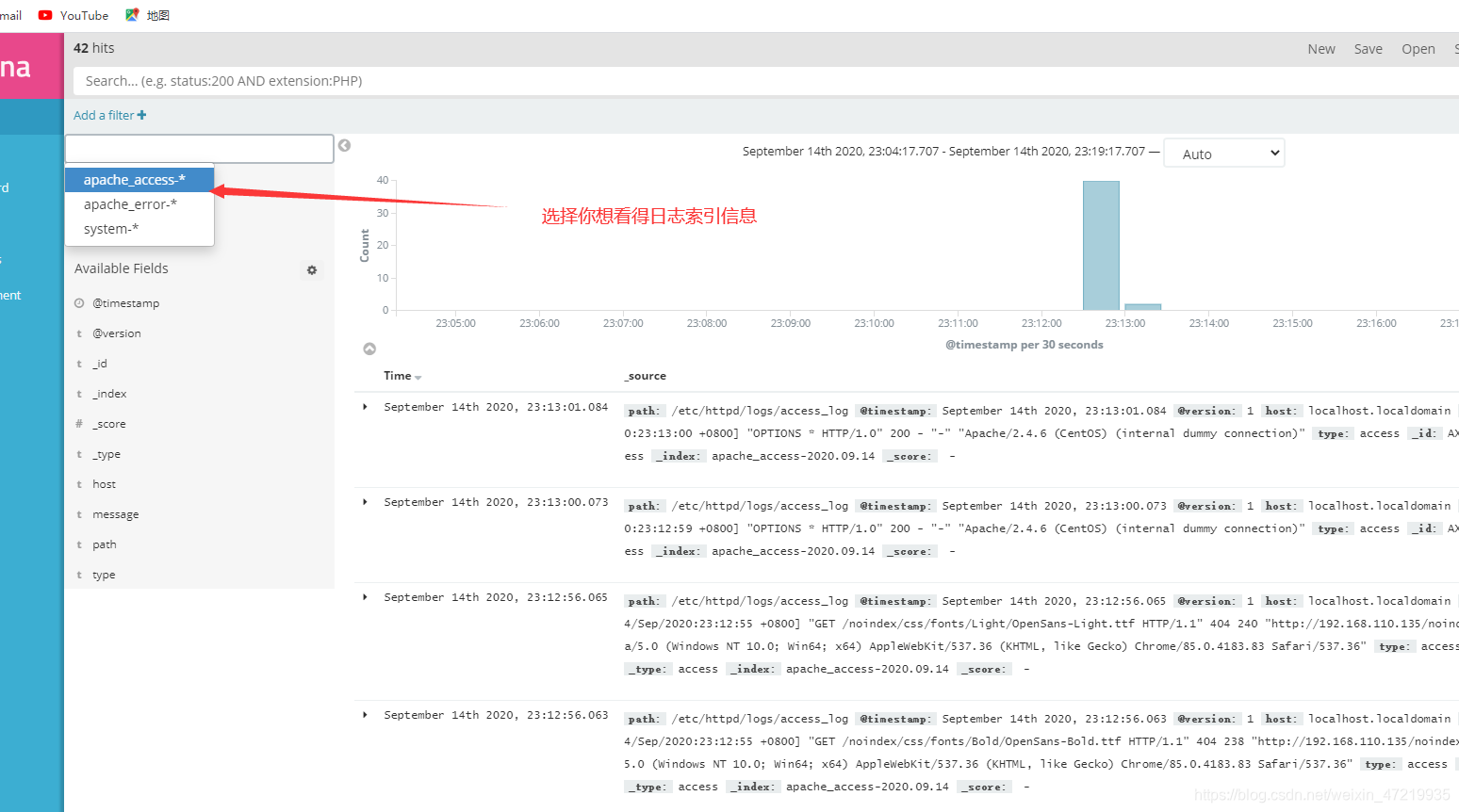Screen dimensions: 1459x812
Task: Sort by the Time column header
Action: [x=402, y=376]
